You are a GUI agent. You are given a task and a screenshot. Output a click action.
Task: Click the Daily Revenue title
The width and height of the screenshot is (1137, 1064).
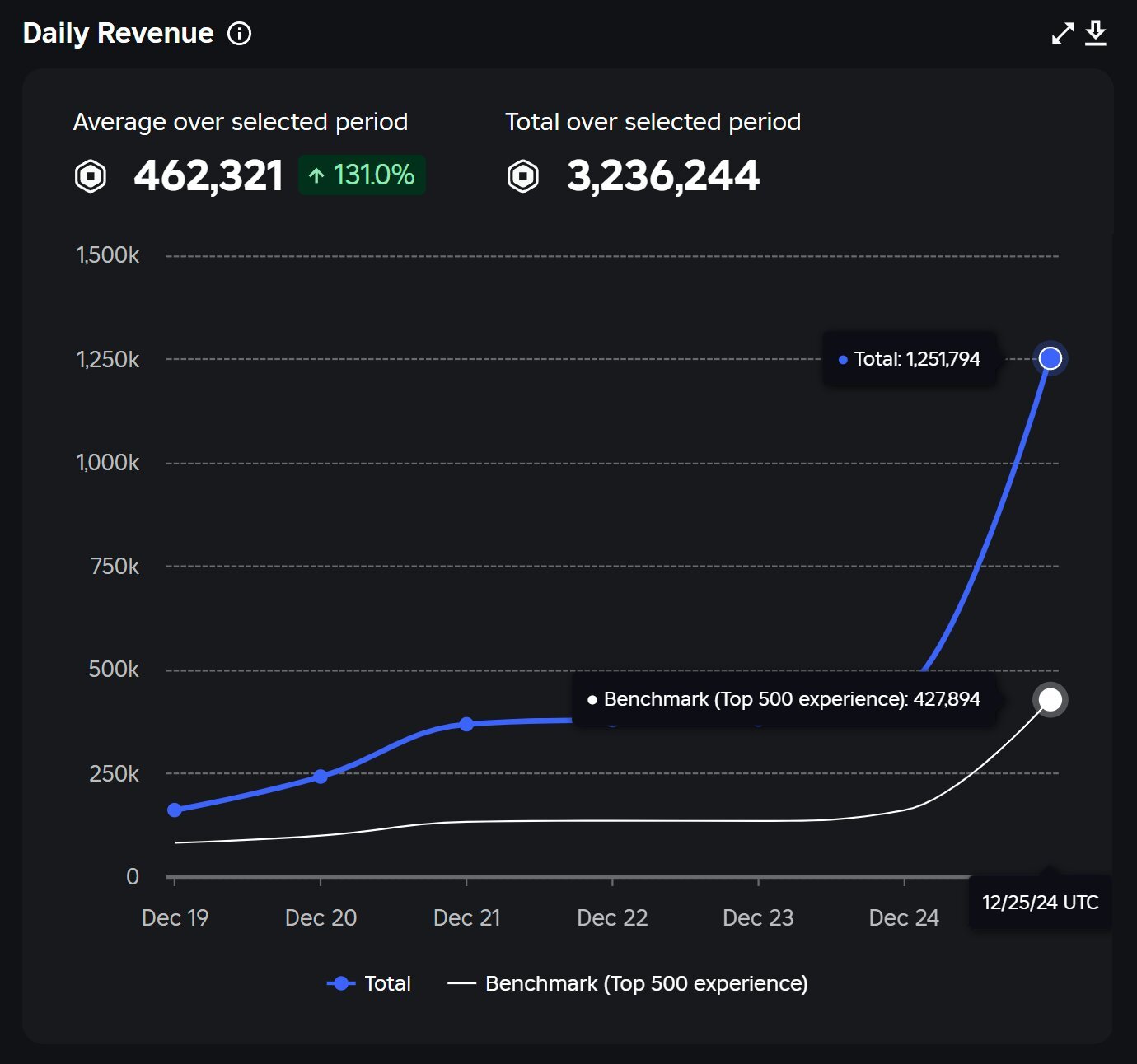point(118,34)
